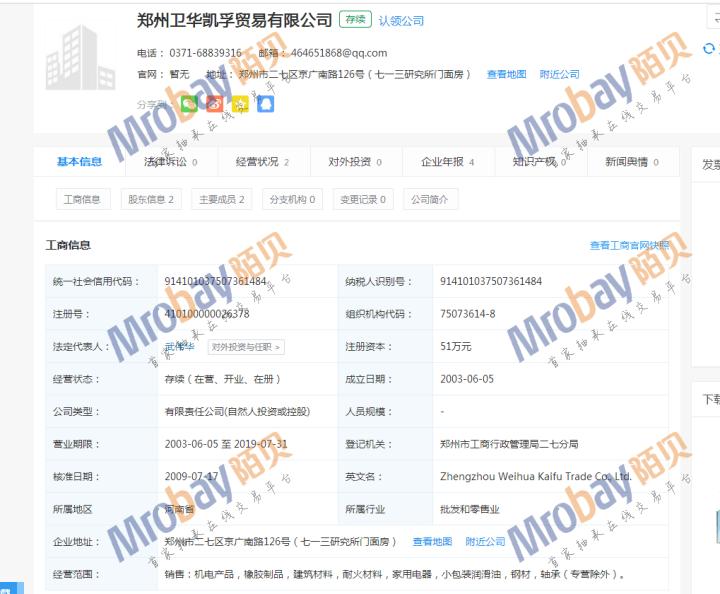720x594 pixels.
Task: Jump to 公司简介 section
Action: (430, 199)
